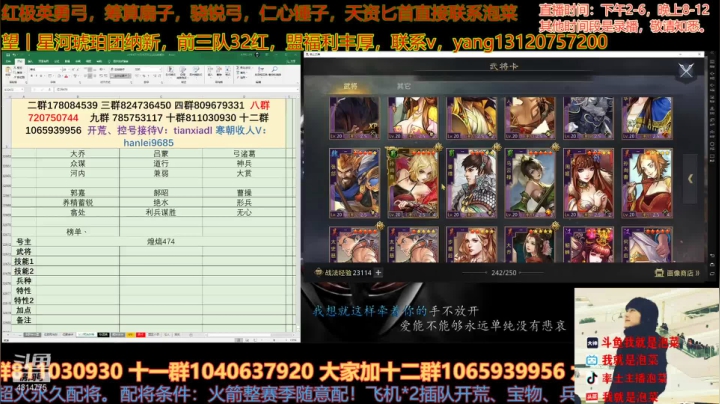Apply the Fill Color bucket in Excel
Screen dimensions: 720x404
pyautogui.click(x=59, y=76)
